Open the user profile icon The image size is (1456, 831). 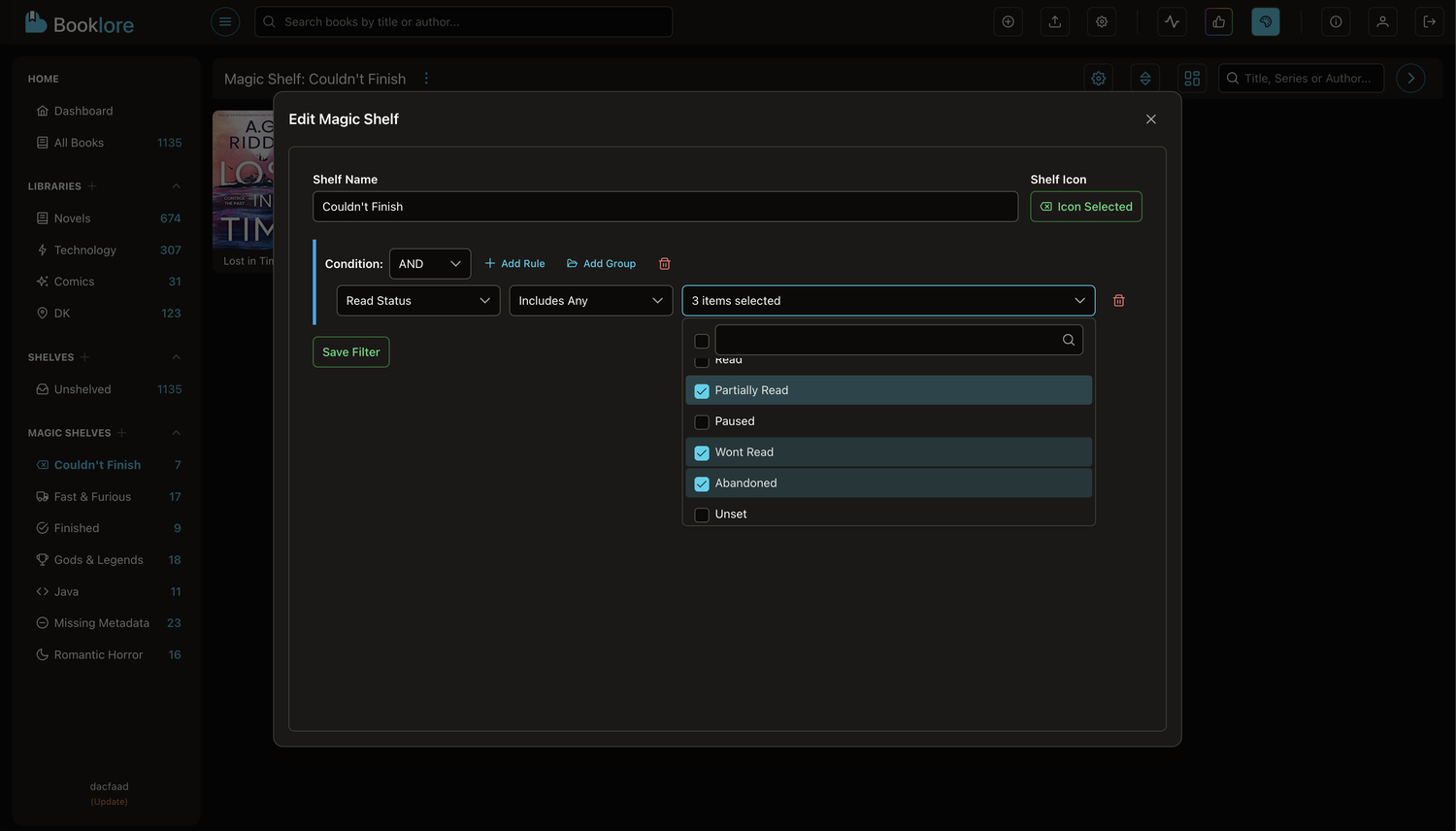click(x=1382, y=21)
